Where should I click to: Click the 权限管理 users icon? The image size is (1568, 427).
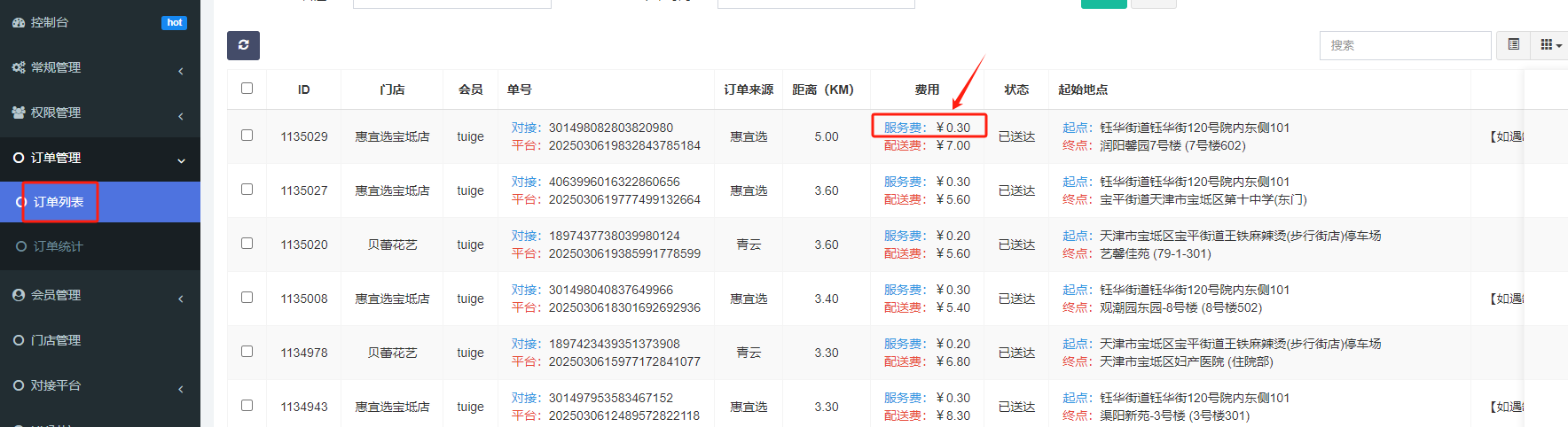click(x=19, y=113)
